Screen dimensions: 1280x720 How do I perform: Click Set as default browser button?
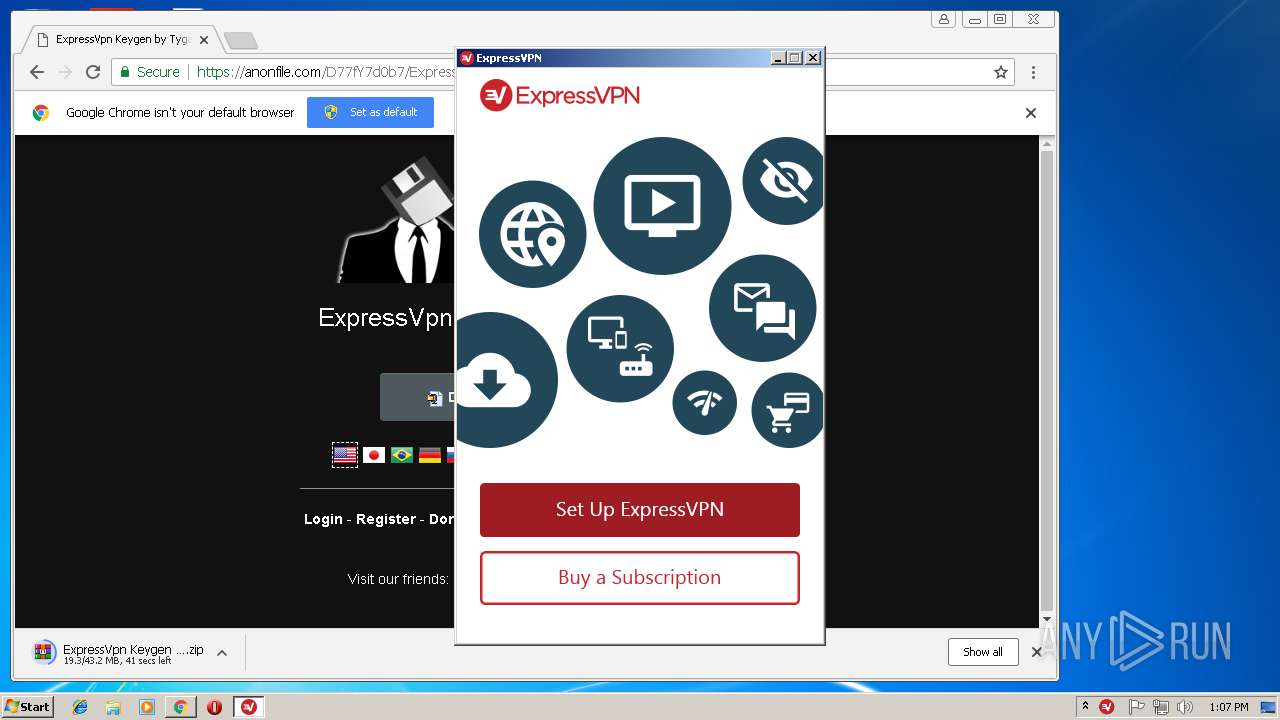click(370, 112)
